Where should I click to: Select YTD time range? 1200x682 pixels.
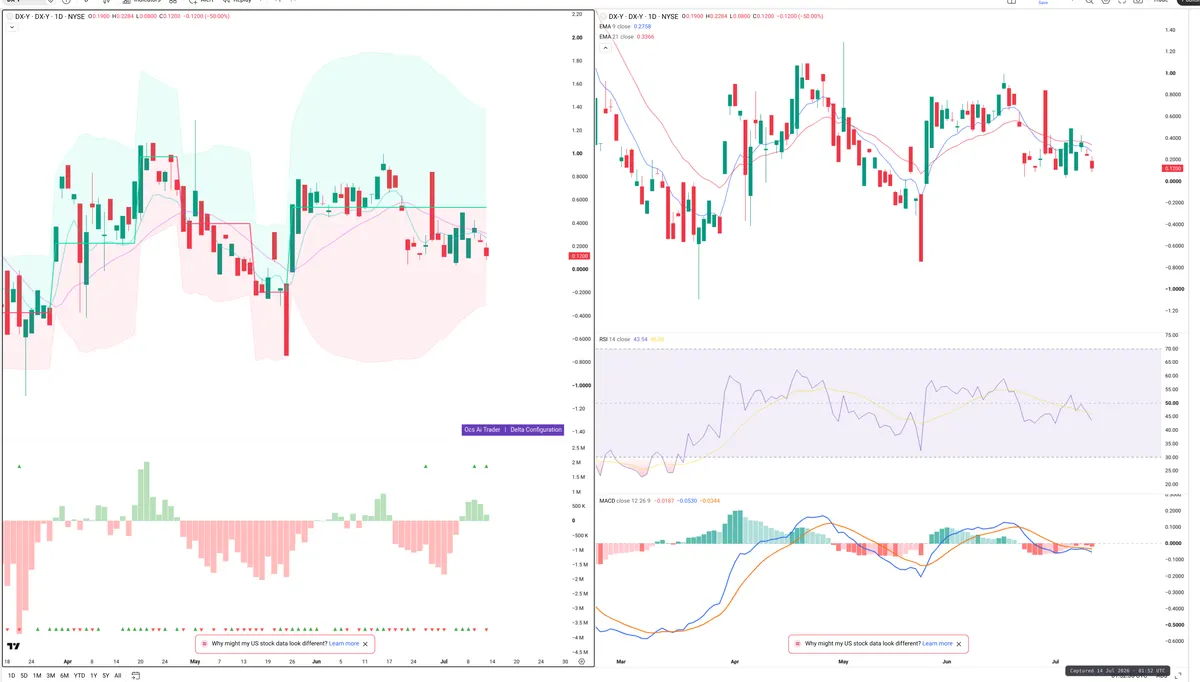pyautogui.click(x=80, y=676)
